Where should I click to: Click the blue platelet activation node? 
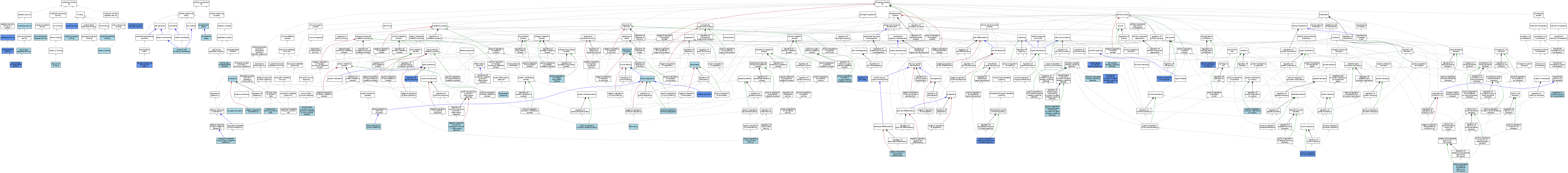click(704, 94)
